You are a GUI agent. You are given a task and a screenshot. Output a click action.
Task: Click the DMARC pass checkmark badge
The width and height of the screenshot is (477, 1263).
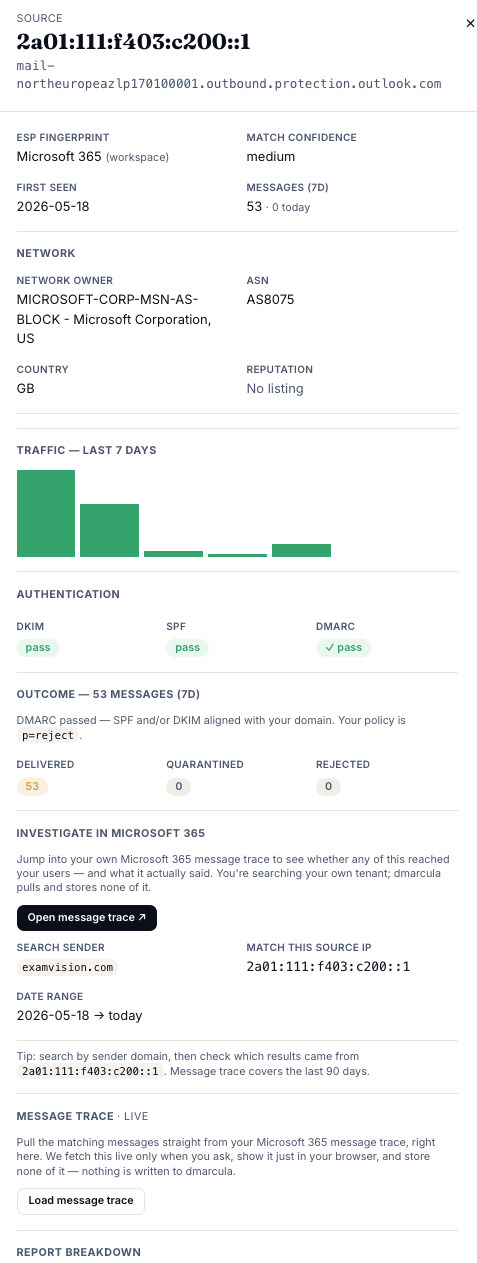pyautogui.click(x=343, y=647)
